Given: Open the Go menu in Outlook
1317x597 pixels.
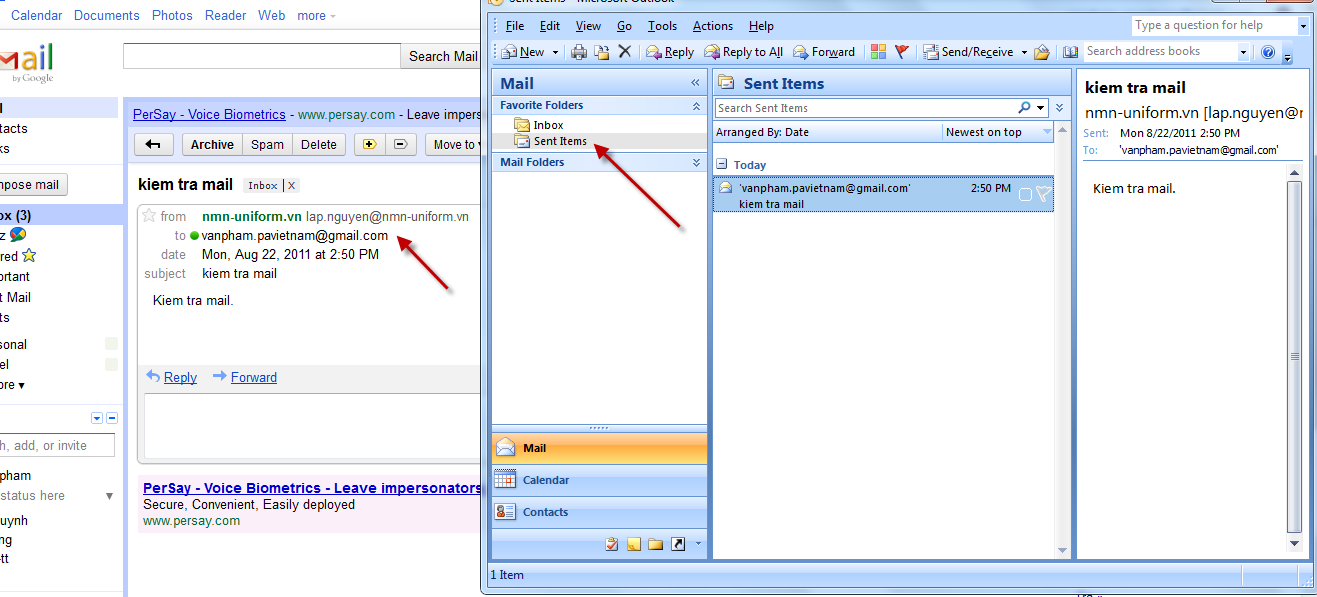Looking at the screenshot, I should pyautogui.click(x=624, y=26).
